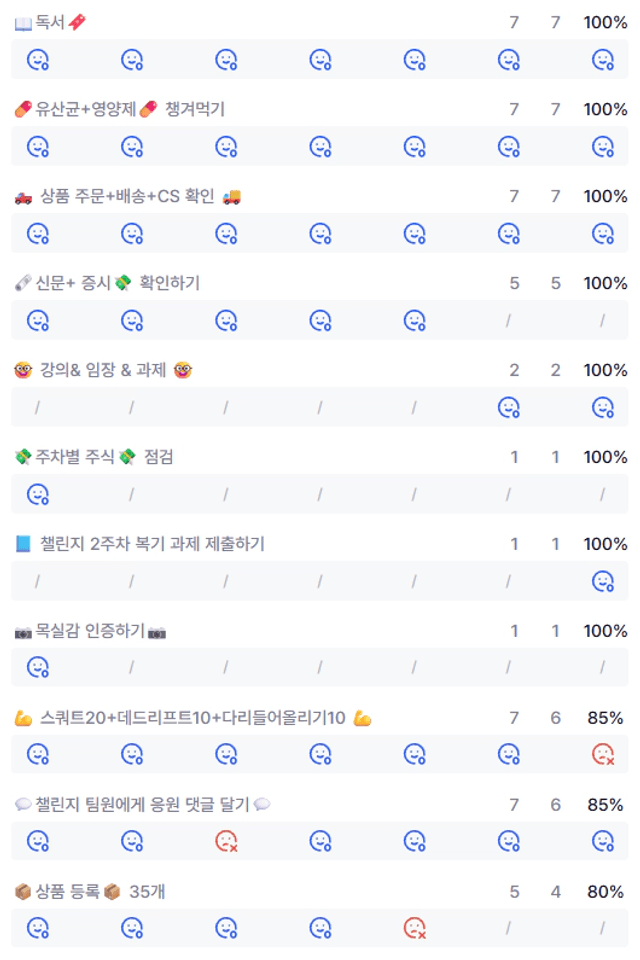Image resolution: width=640 pixels, height=960 pixels.
Task: Select the 스쿼트20+데드리프트10+다리들어올리기10 habit title
Action: pos(194,718)
